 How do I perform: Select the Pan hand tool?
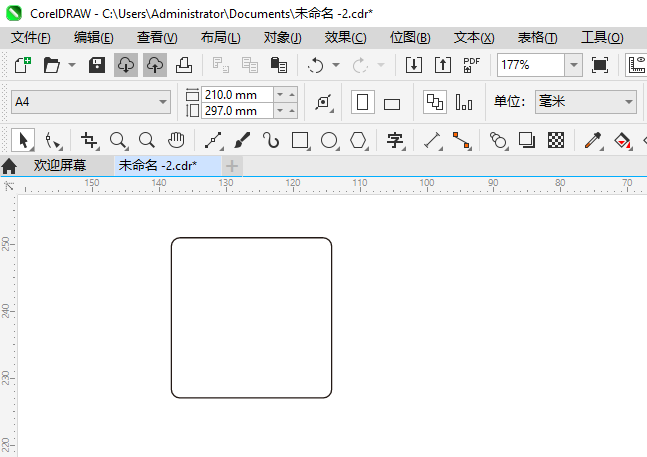176,141
